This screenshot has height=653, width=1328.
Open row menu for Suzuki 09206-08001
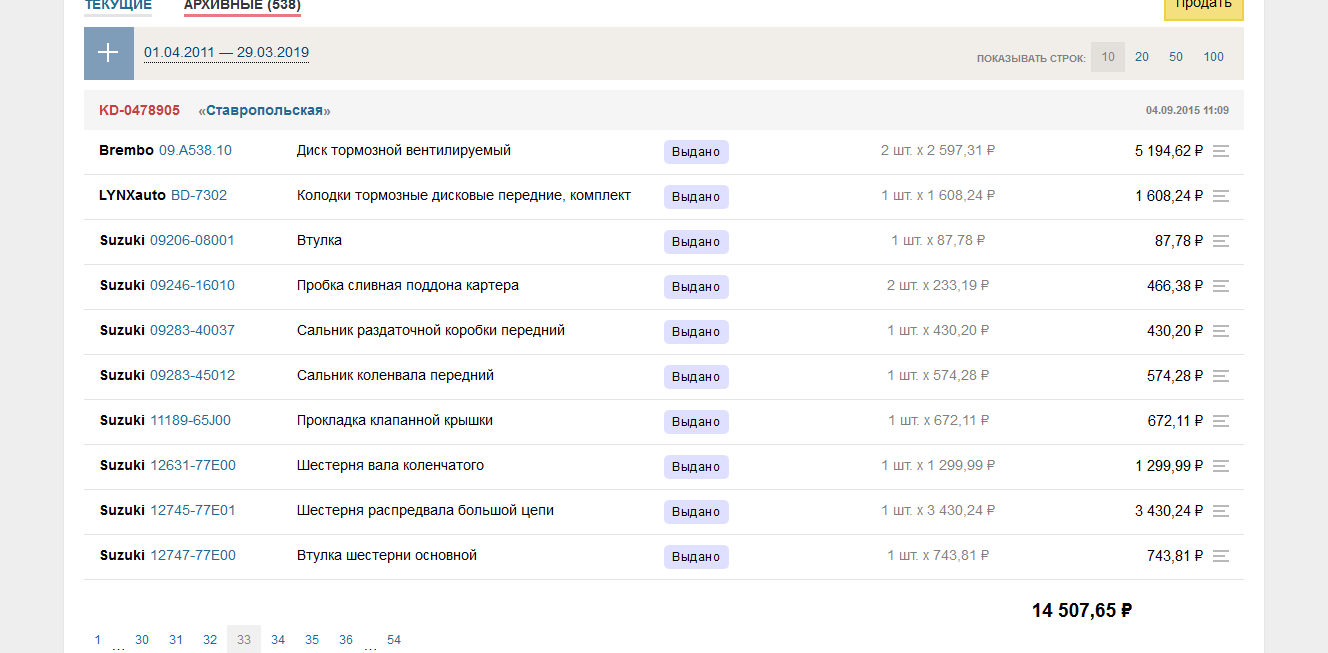click(1220, 241)
